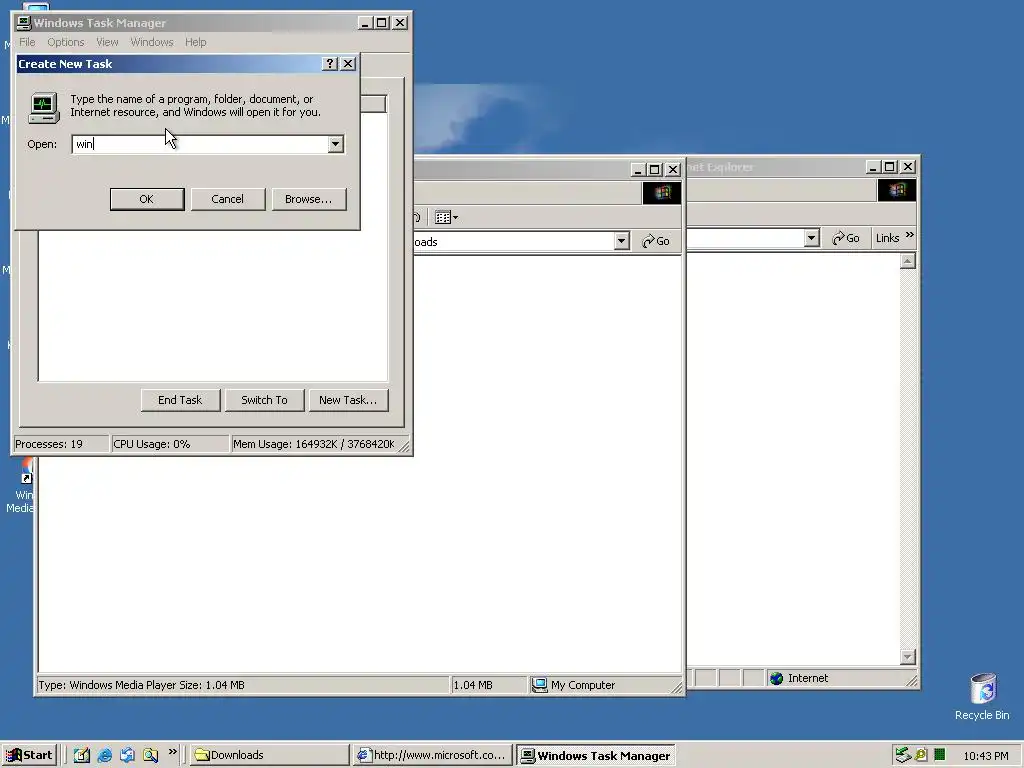Switch to Downloads taskbar button
Image resolution: width=1024 pixels, height=768 pixels.
(270, 756)
